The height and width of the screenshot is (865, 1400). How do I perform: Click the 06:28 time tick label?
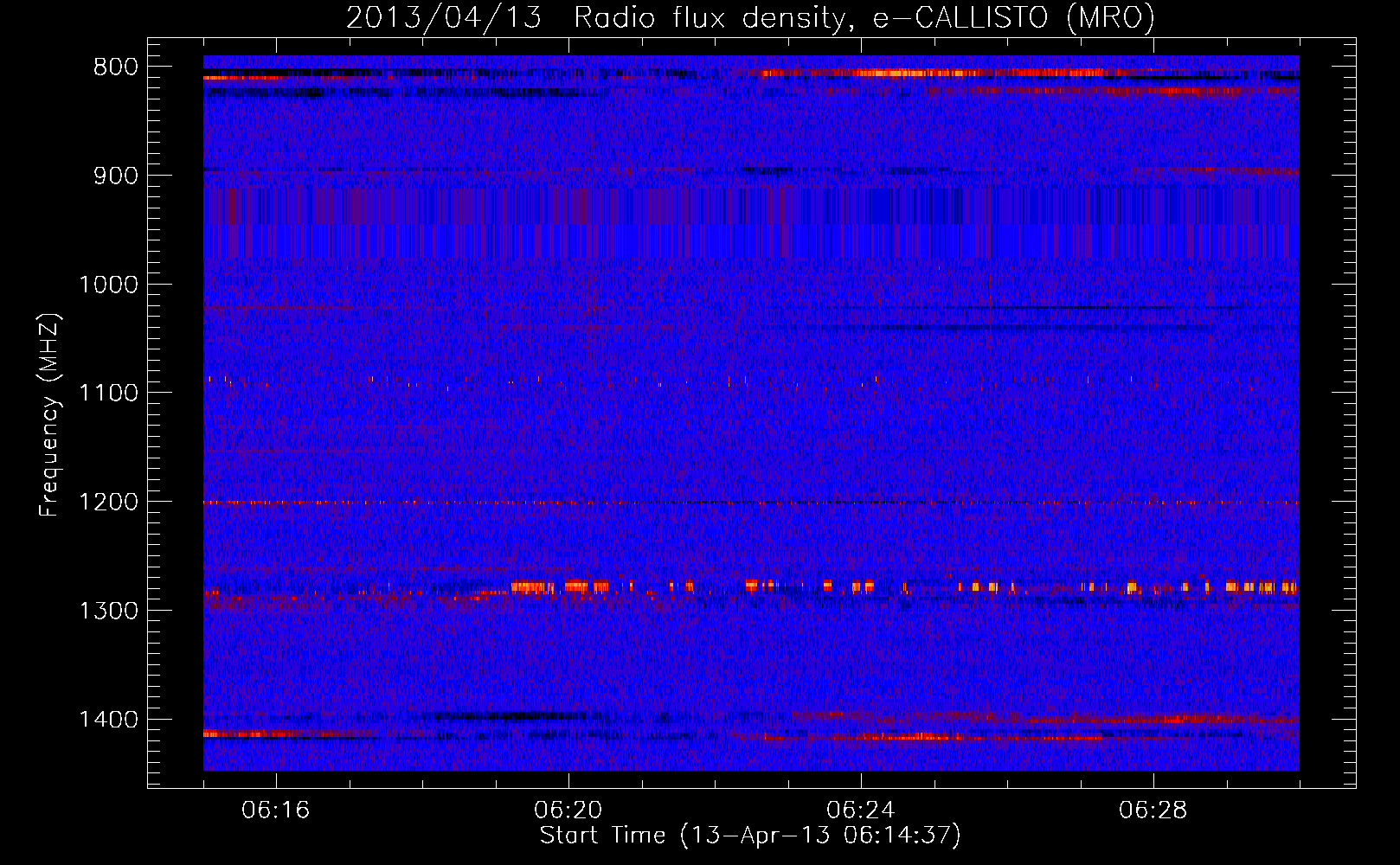coord(1153,811)
